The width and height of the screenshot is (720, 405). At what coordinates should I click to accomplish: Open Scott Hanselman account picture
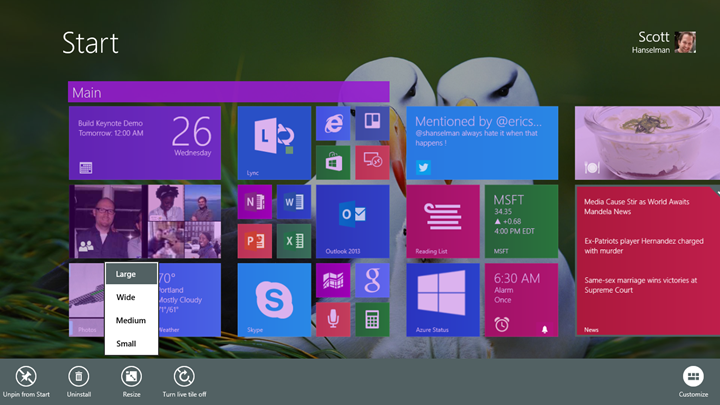coord(685,42)
